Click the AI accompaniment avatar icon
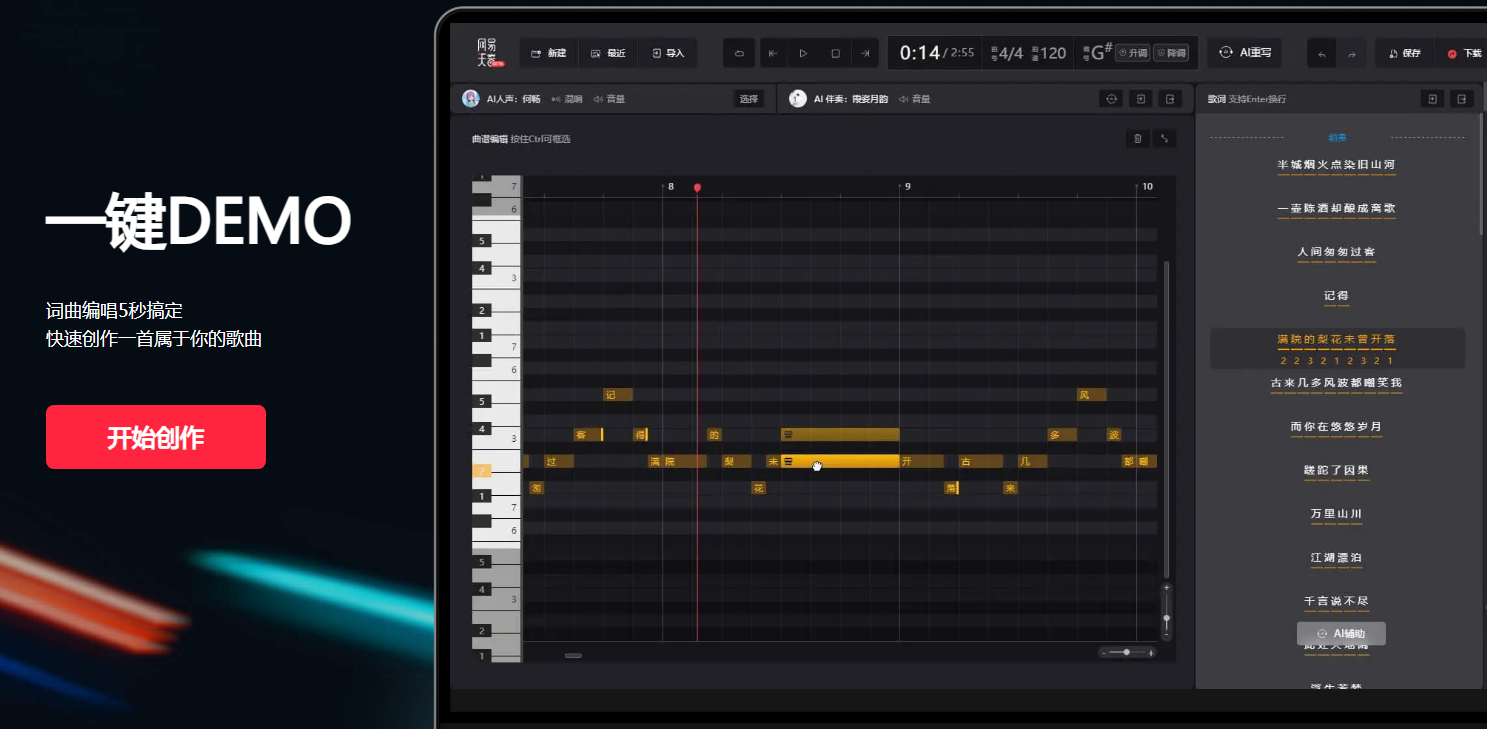Viewport: 1487px width, 729px height. pyautogui.click(x=797, y=98)
